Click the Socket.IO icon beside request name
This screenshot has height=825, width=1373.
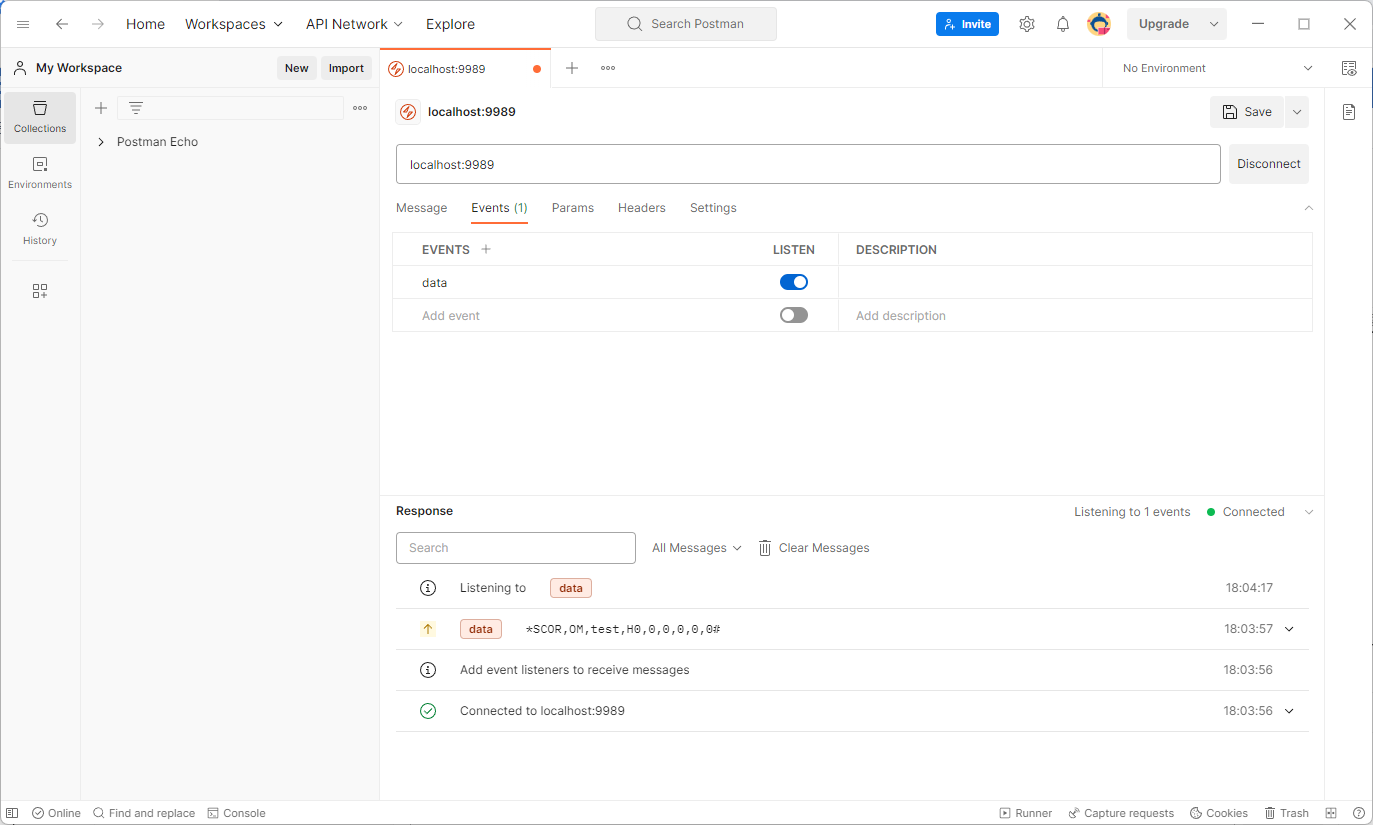click(x=408, y=112)
